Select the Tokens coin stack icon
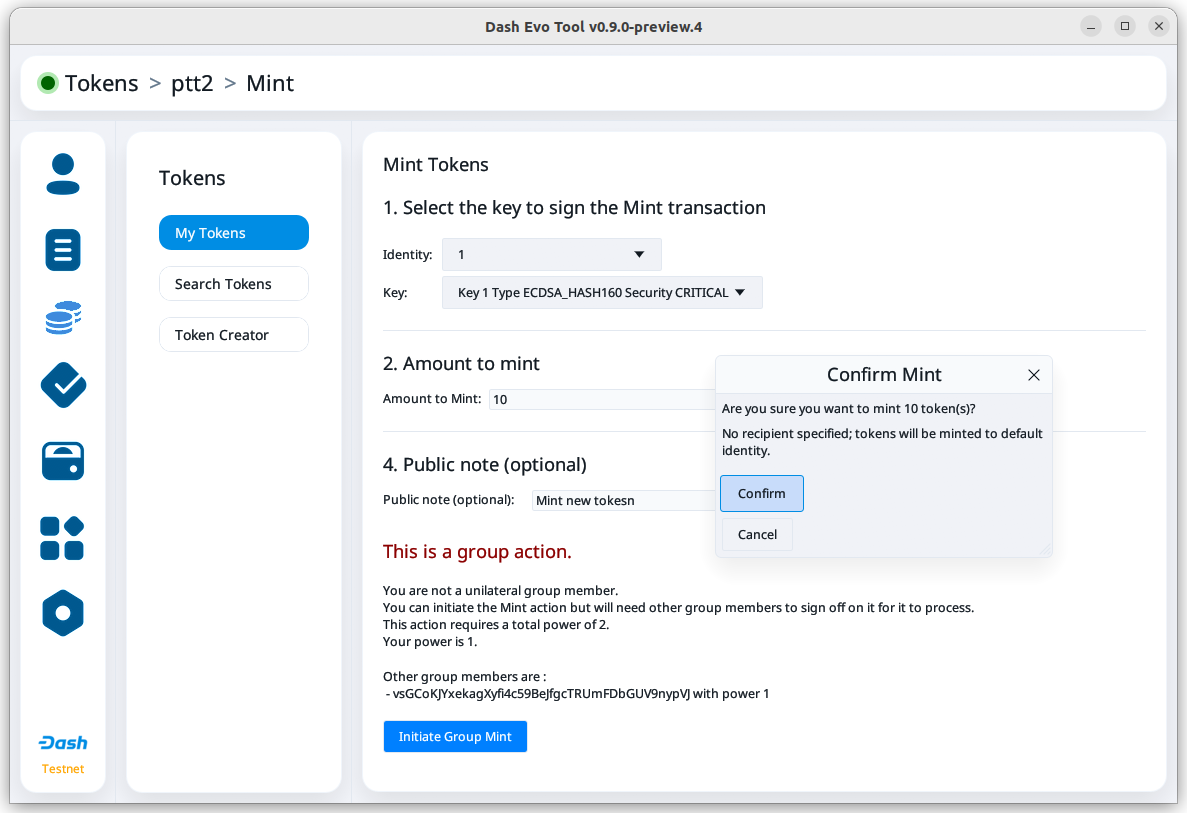Image resolution: width=1187 pixels, height=813 pixels. pos(63,318)
